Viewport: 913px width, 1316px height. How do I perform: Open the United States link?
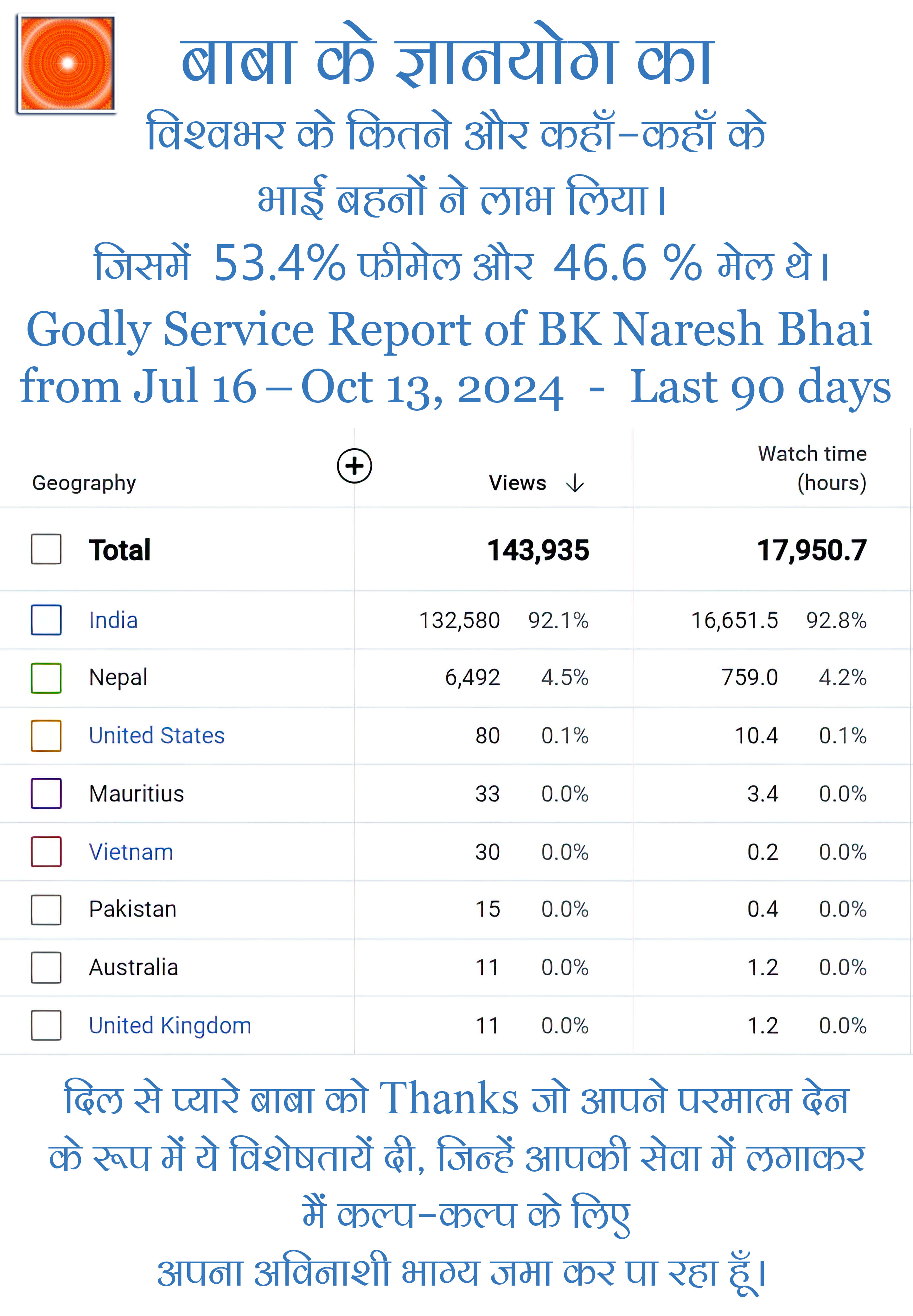[x=157, y=736]
